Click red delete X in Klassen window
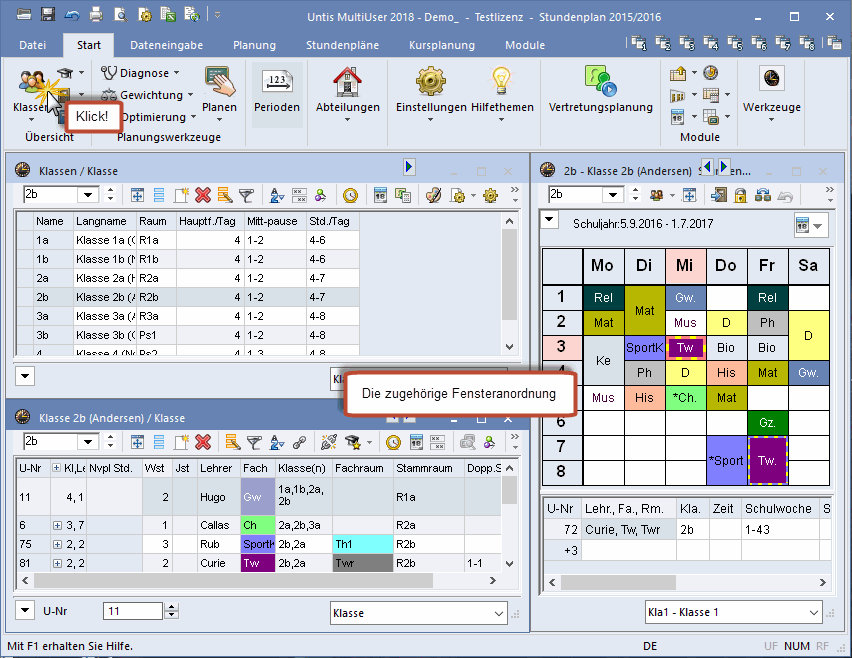Image resolution: width=852 pixels, height=658 pixels. (203, 195)
